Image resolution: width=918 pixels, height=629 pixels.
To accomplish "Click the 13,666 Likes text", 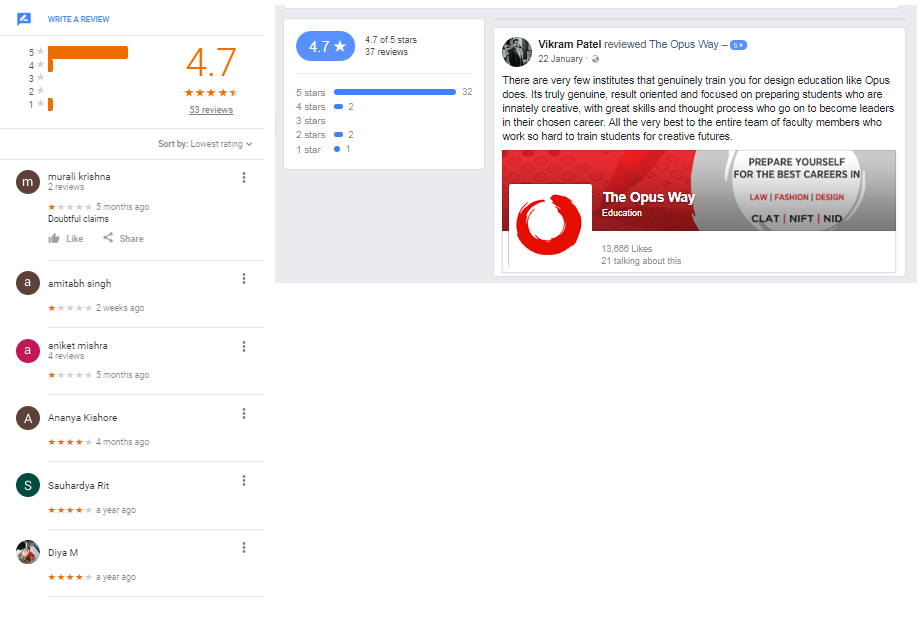I will pyautogui.click(x=626, y=249).
